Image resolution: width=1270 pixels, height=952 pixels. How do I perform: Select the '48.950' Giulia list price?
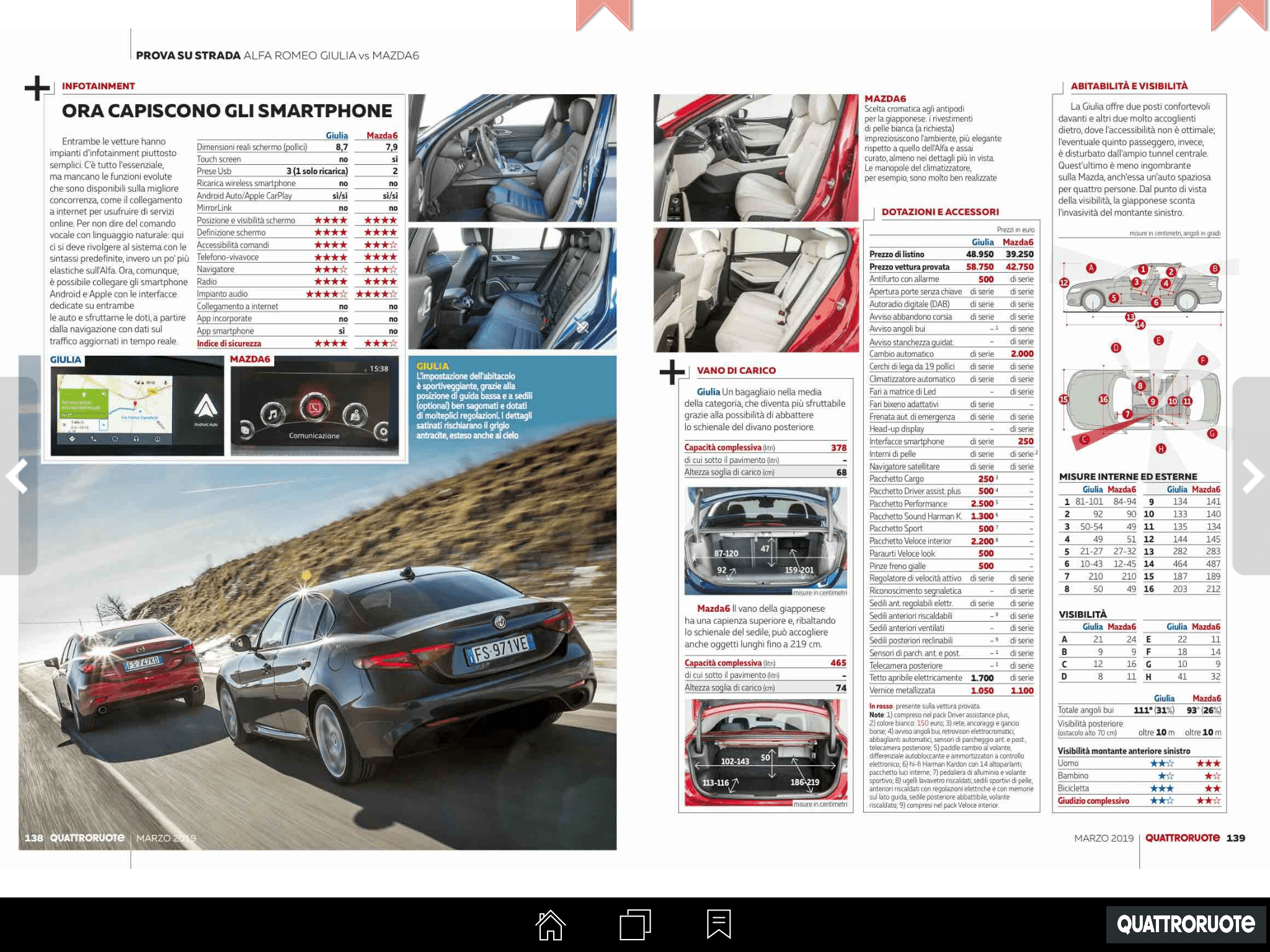[x=980, y=254]
